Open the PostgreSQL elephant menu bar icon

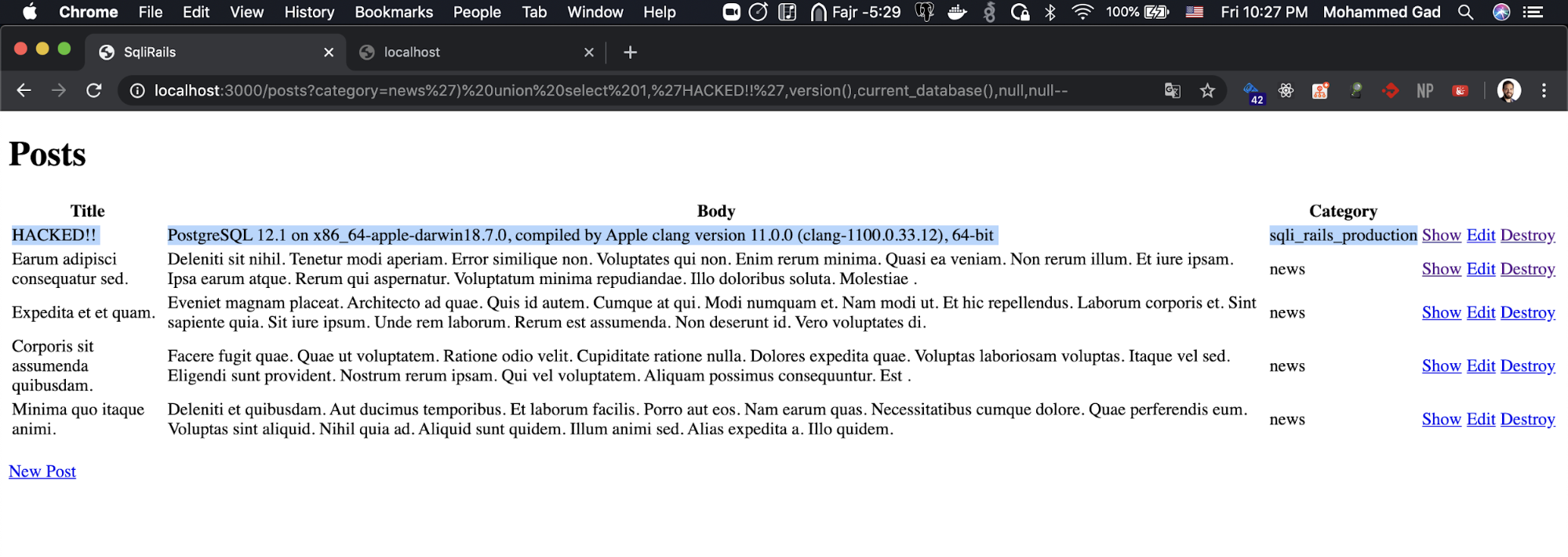925,12
